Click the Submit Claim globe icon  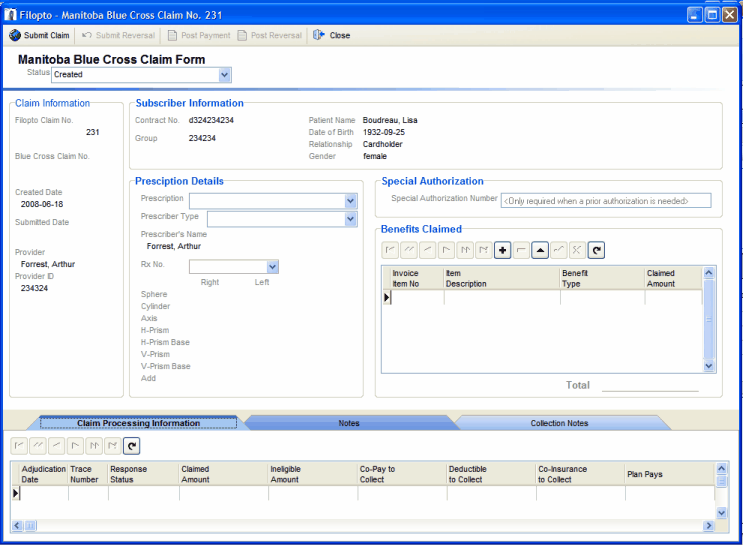point(15,36)
